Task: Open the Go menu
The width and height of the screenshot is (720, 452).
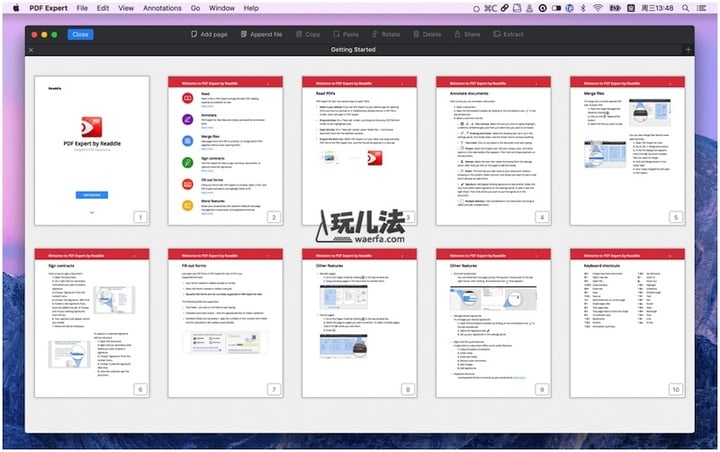Action: [198, 7]
